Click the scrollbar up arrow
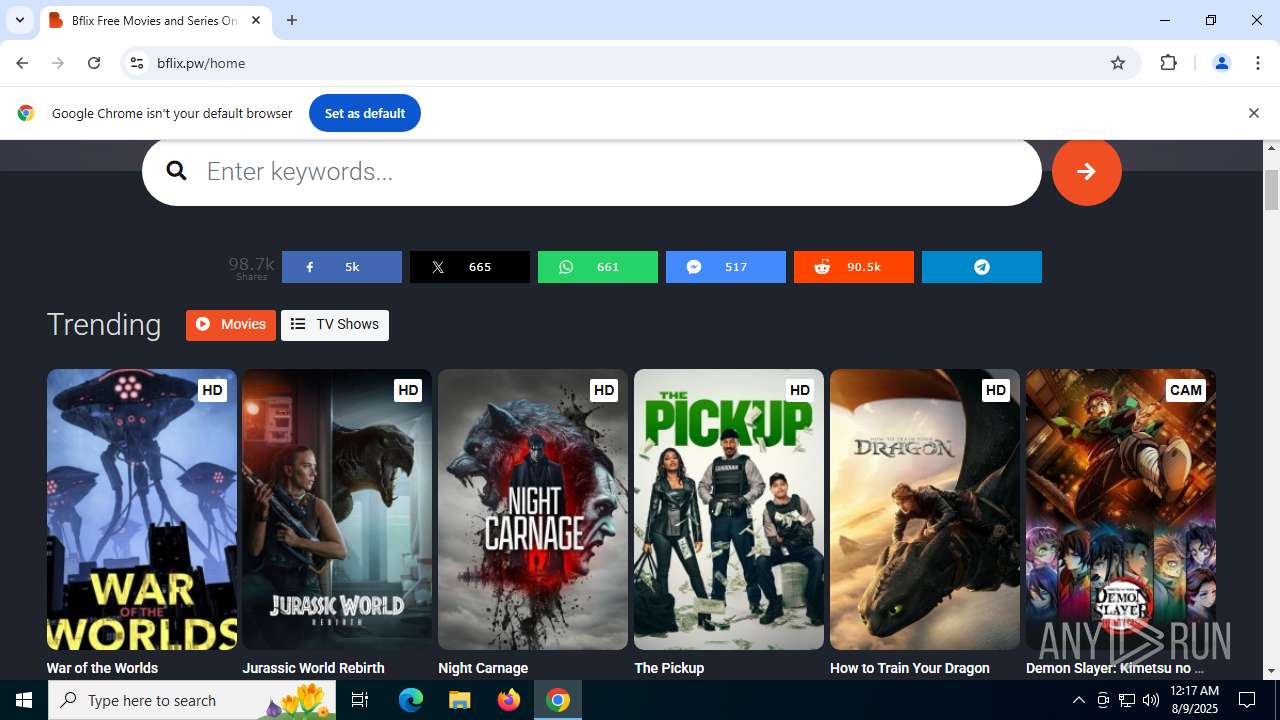 click(1272, 148)
